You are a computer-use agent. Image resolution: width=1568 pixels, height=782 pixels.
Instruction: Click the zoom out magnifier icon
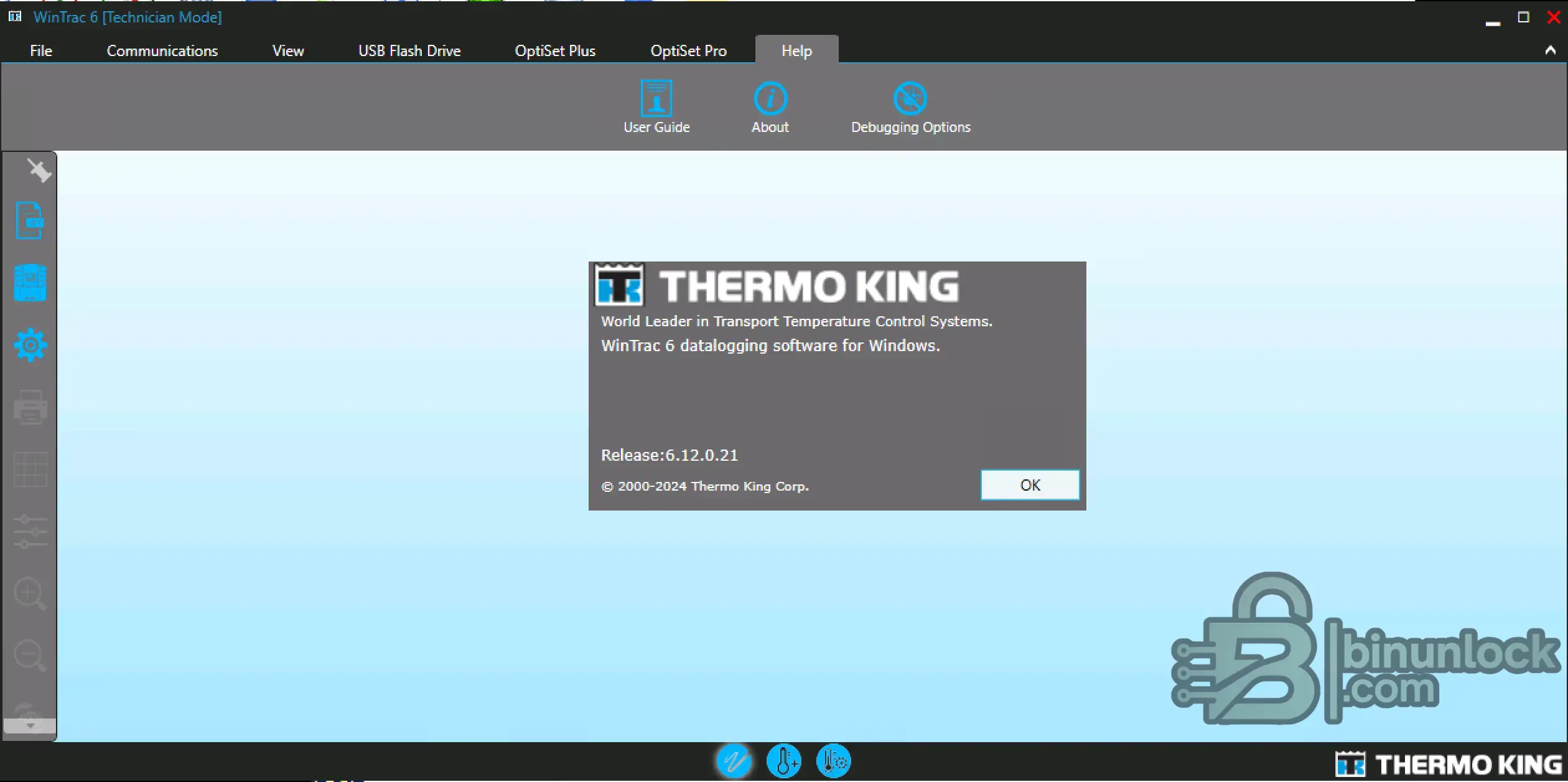click(x=30, y=656)
